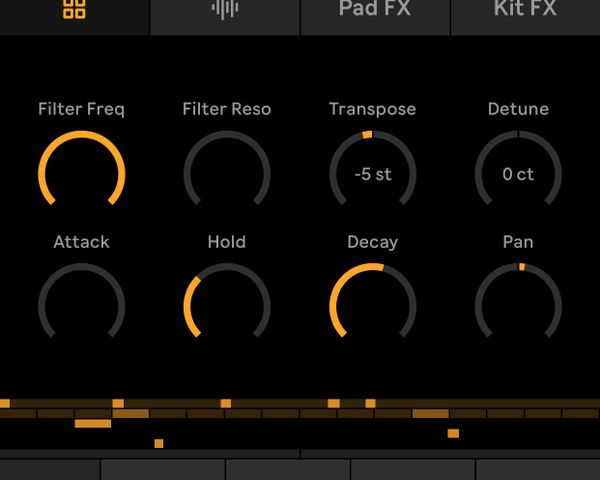Click the Filter Reso label
This screenshot has height=480, width=600.
tap(227, 109)
